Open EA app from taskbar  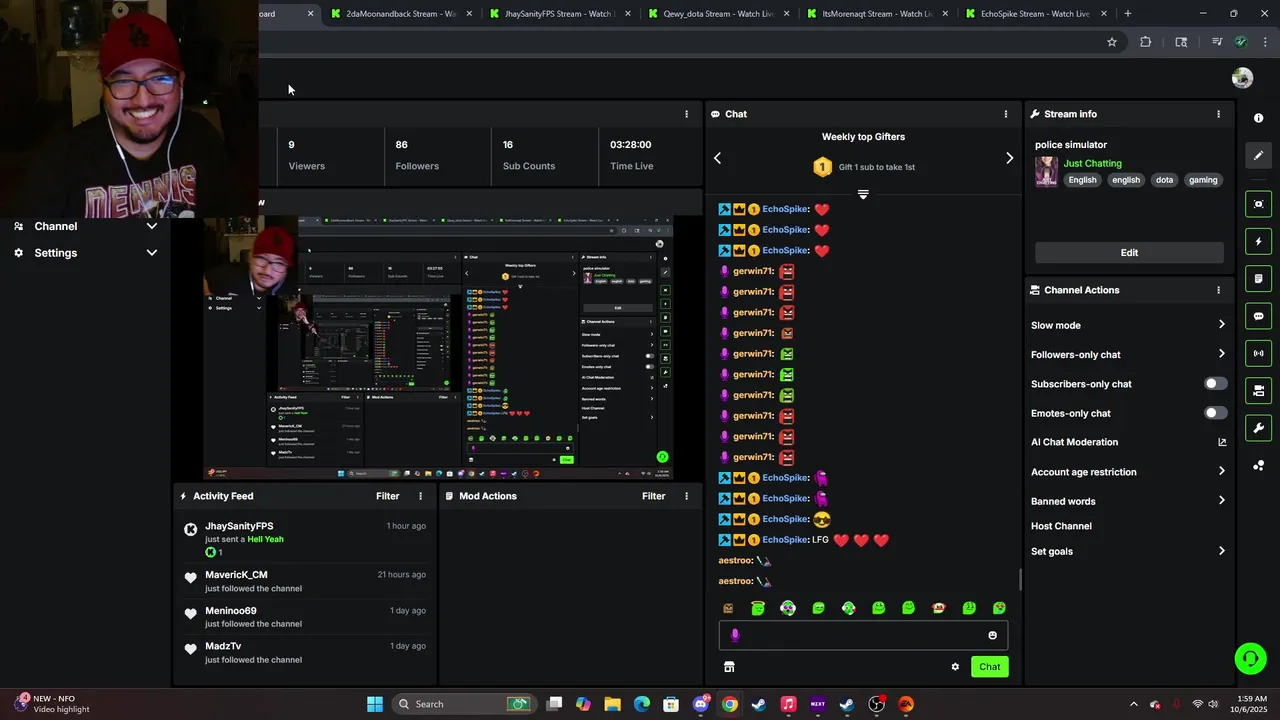(x=906, y=704)
